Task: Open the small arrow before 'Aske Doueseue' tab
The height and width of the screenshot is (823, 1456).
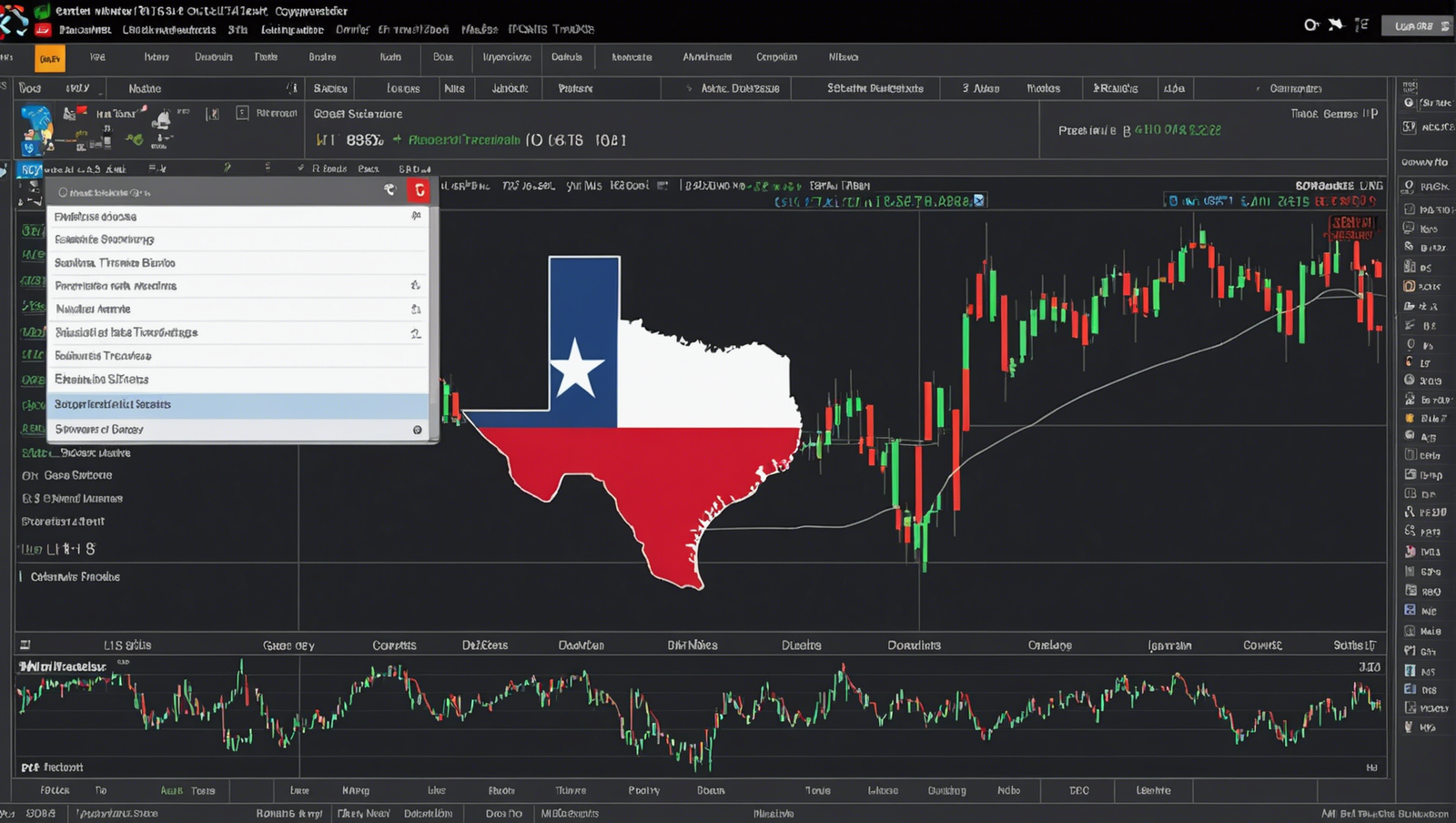Action: [689, 89]
